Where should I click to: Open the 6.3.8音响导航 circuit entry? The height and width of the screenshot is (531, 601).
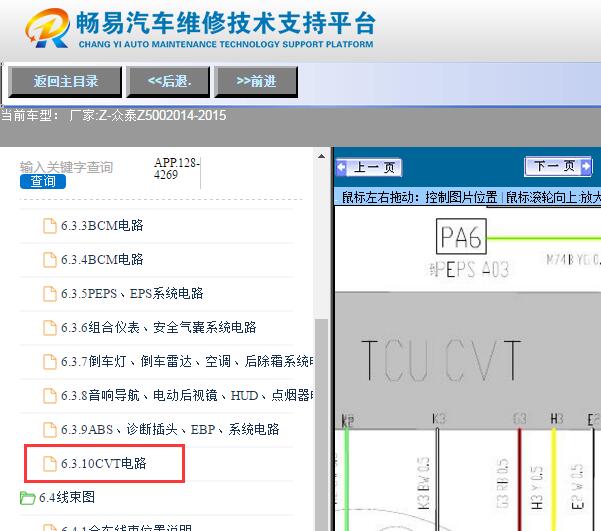(x=187, y=395)
